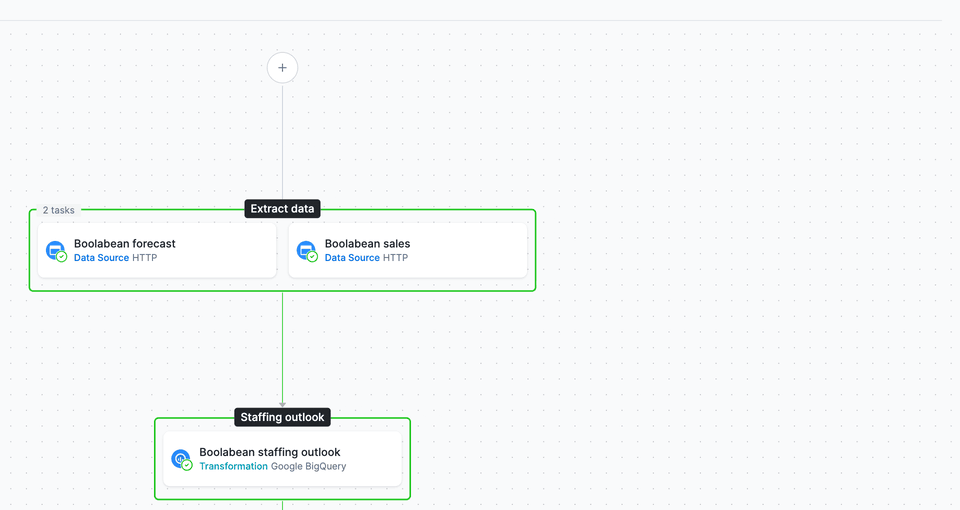Click the plus add-step button
The height and width of the screenshot is (510, 960).
tap(282, 68)
